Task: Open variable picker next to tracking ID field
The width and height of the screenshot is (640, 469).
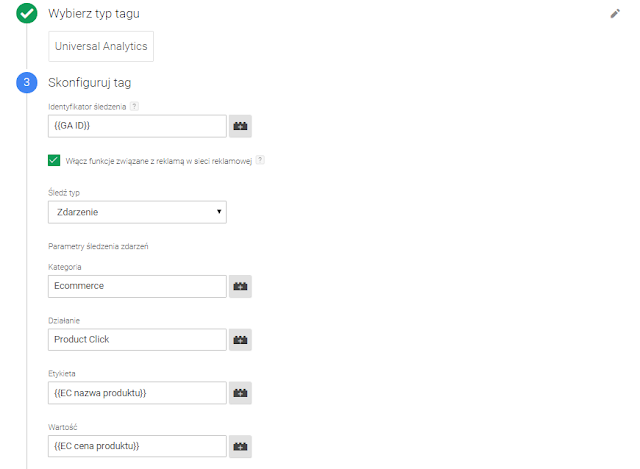Action: [x=241, y=126]
